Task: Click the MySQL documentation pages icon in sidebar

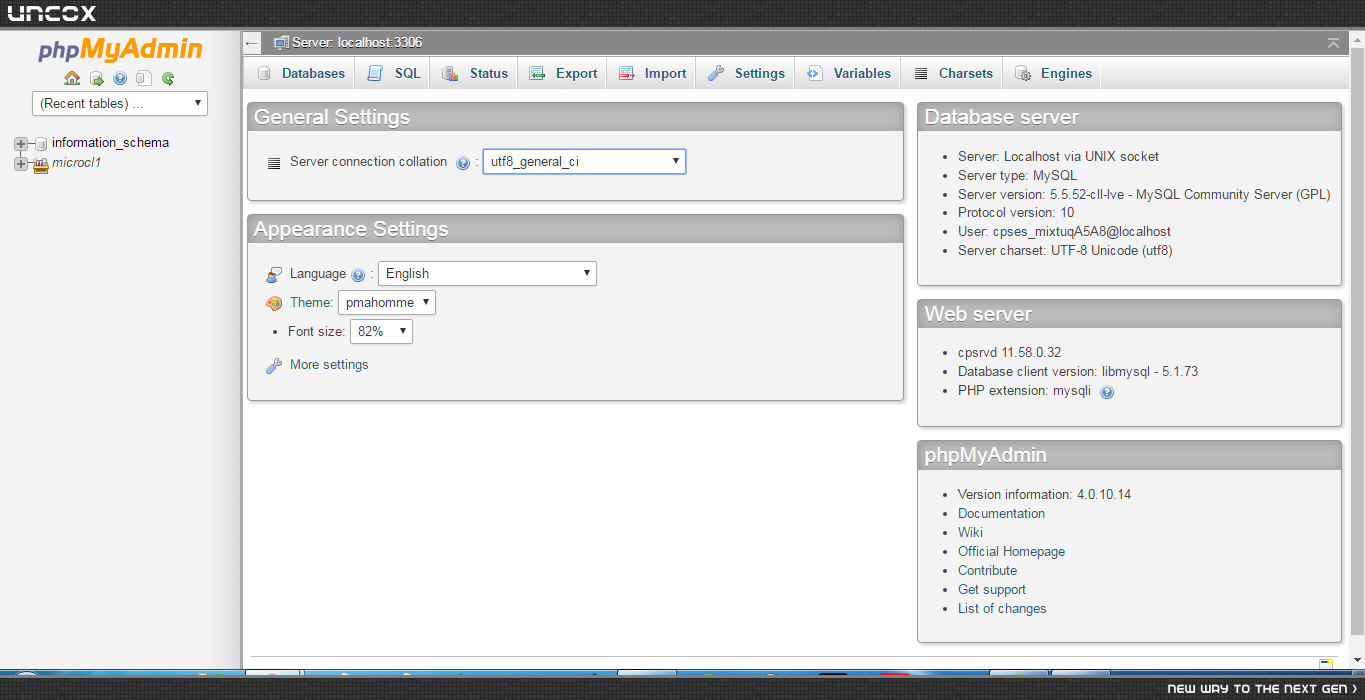Action: tap(144, 78)
